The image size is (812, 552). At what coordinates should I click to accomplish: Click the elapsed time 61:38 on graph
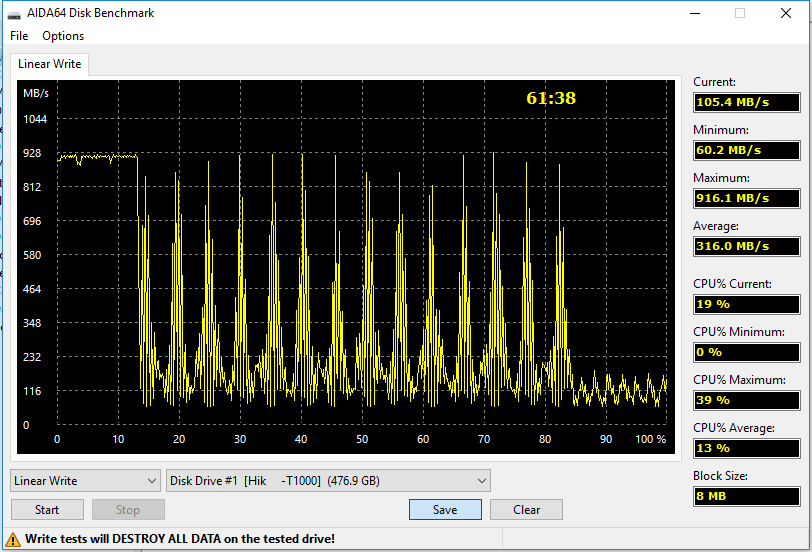click(551, 98)
